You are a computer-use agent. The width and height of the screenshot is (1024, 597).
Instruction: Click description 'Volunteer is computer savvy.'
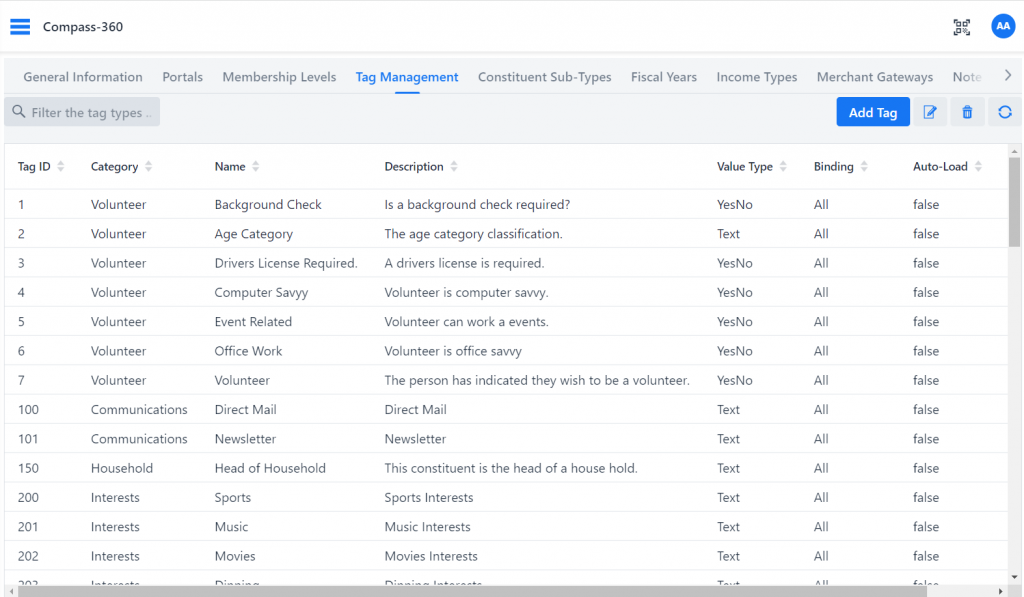[x=466, y=293]
